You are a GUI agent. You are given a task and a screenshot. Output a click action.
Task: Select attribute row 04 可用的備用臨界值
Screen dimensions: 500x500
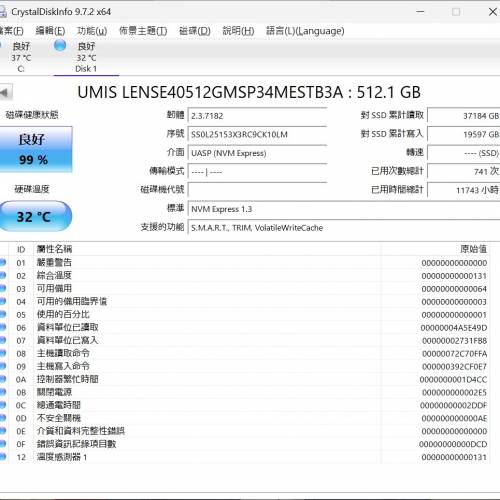[x=245, y=302]
